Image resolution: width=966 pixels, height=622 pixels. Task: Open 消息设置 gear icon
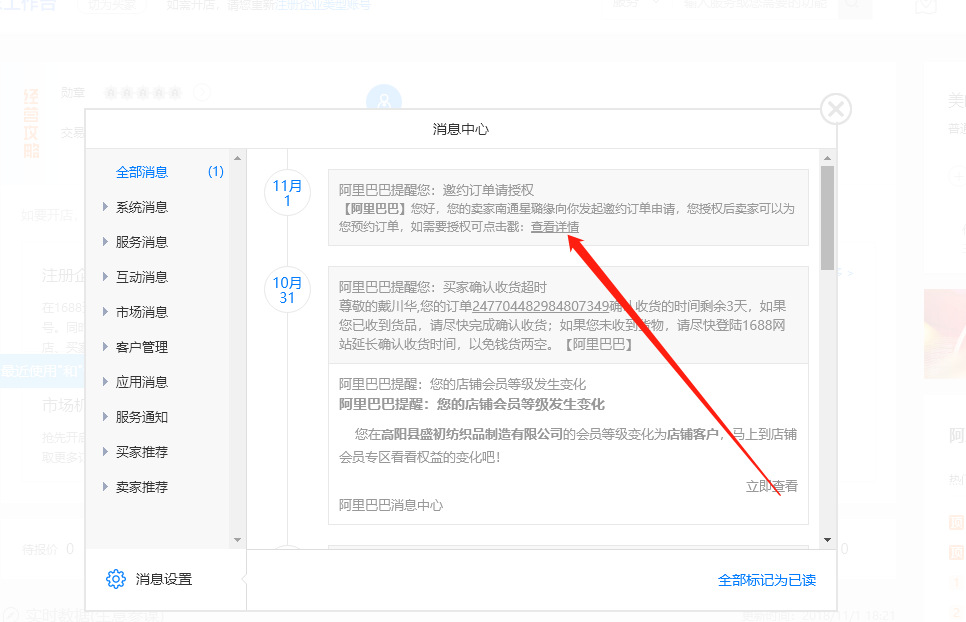click(116, 579)
